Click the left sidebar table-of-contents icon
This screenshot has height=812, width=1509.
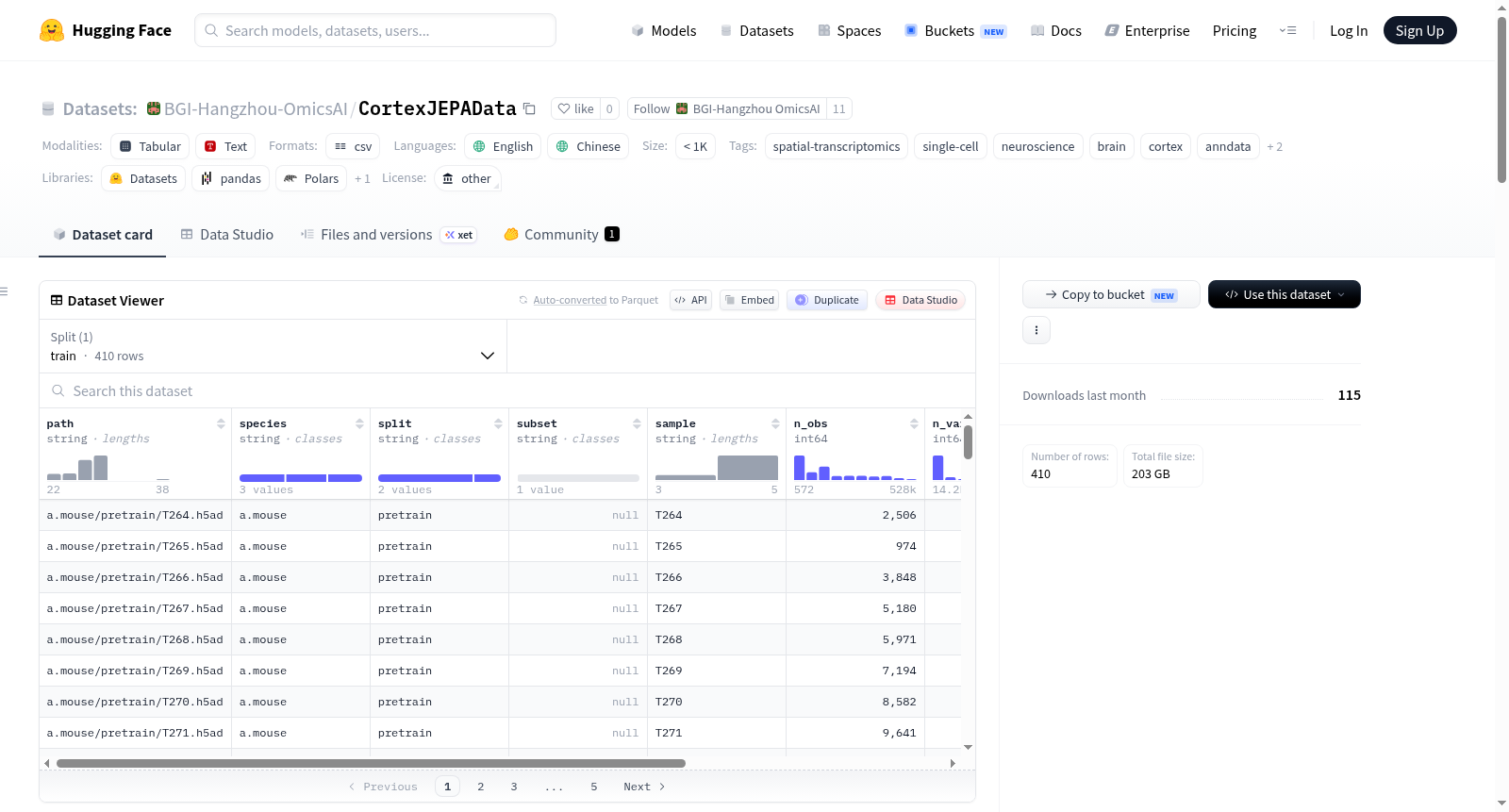point(5,291)
